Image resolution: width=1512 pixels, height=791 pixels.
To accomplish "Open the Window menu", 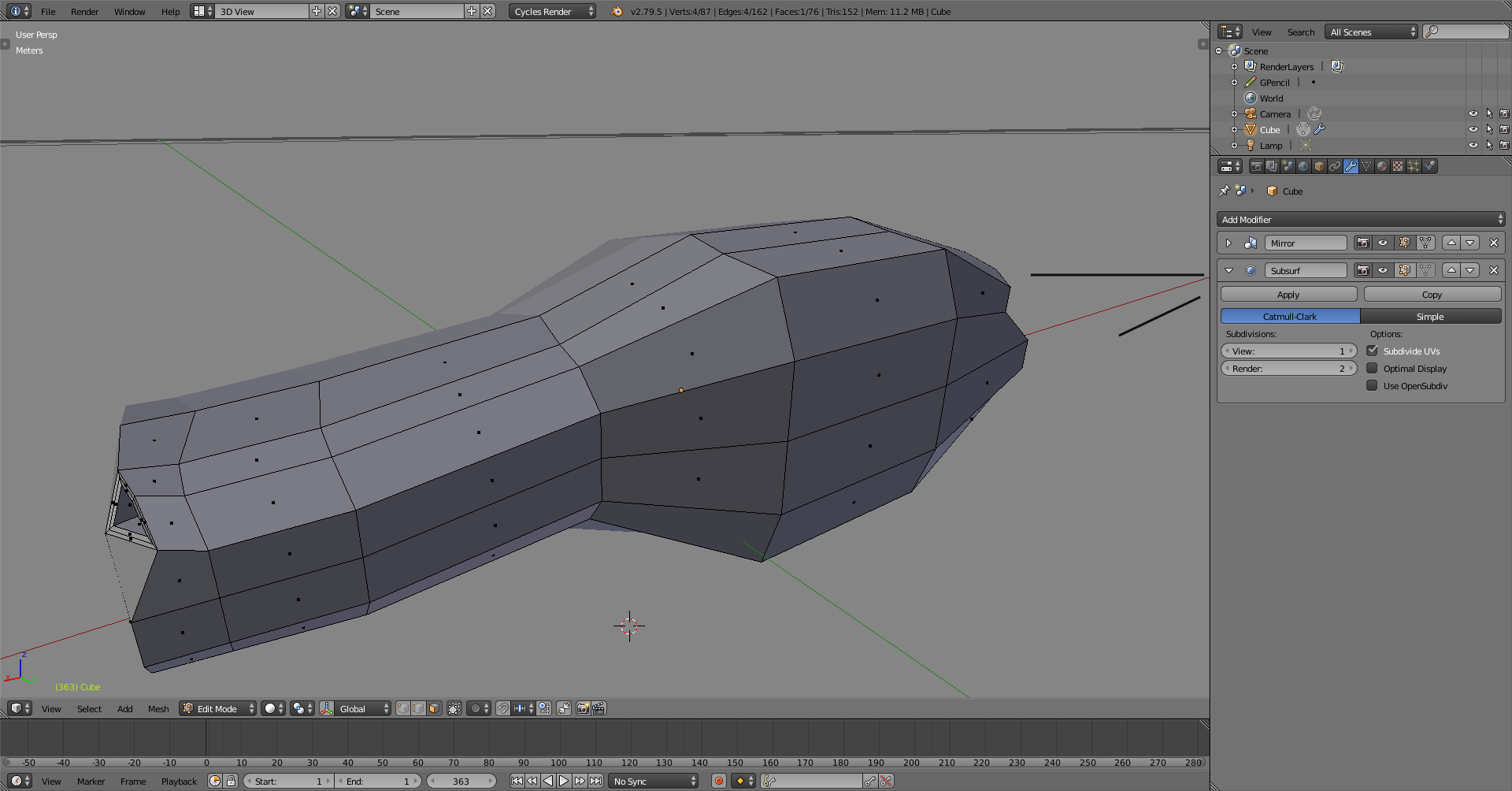I will (x=129, y=11).
